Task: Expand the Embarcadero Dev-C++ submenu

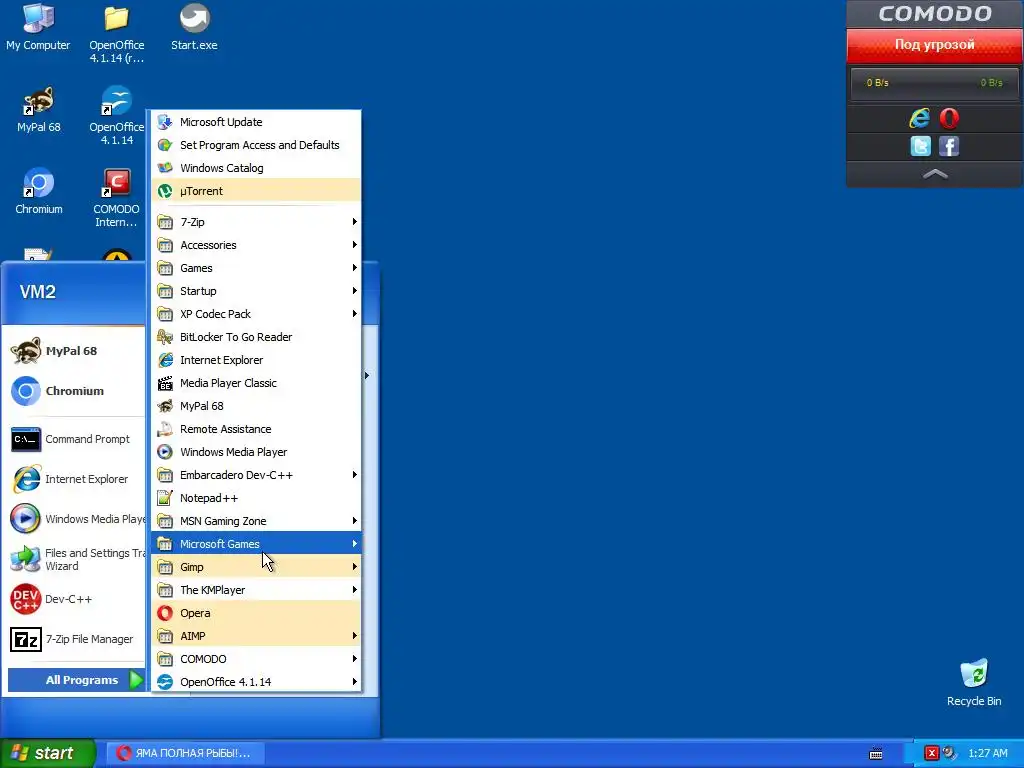Action: [x=256, y=475]
